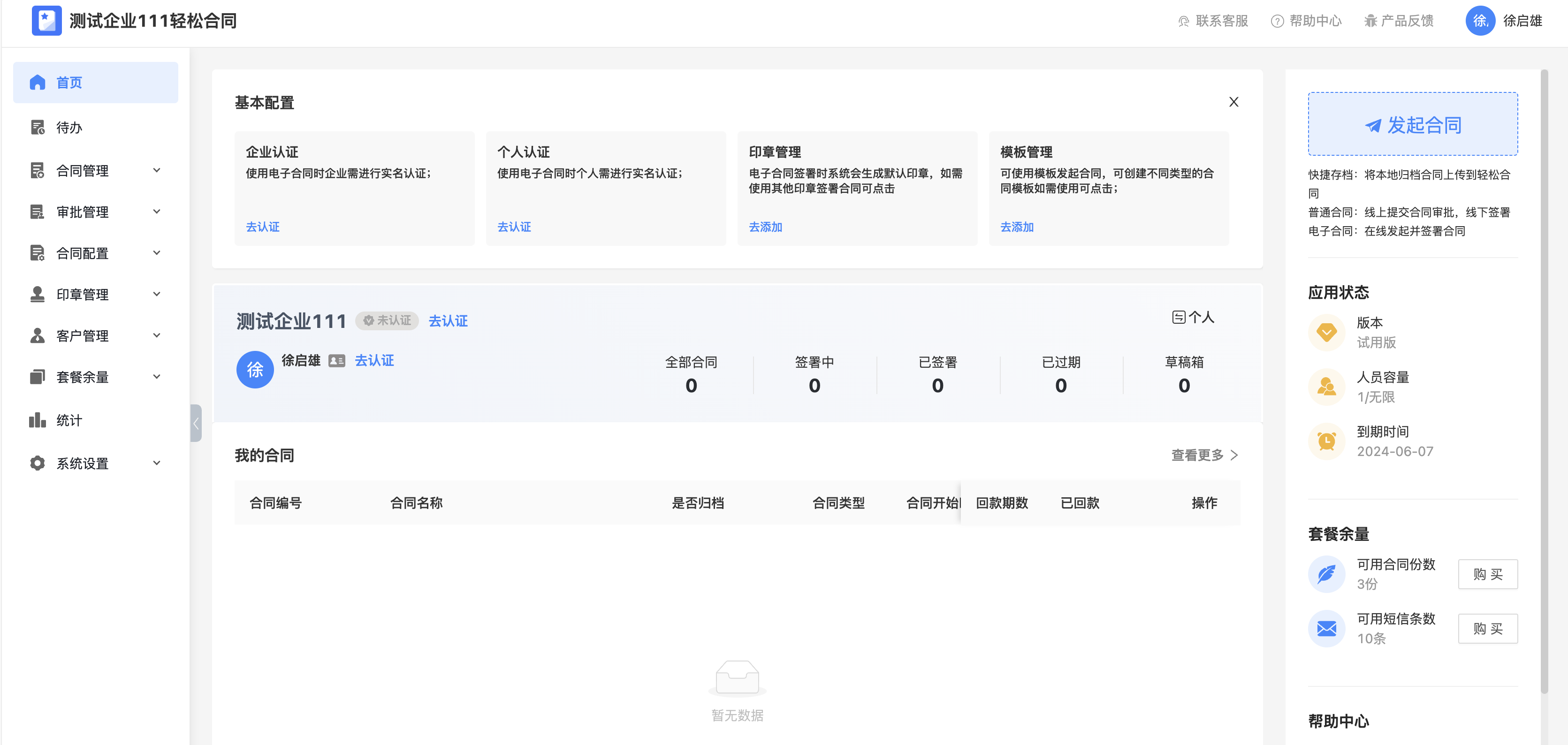Click the 人员容量 people icon
Screen dimensions: 1568x745
pyautogui.click(x=1326, y=387)
